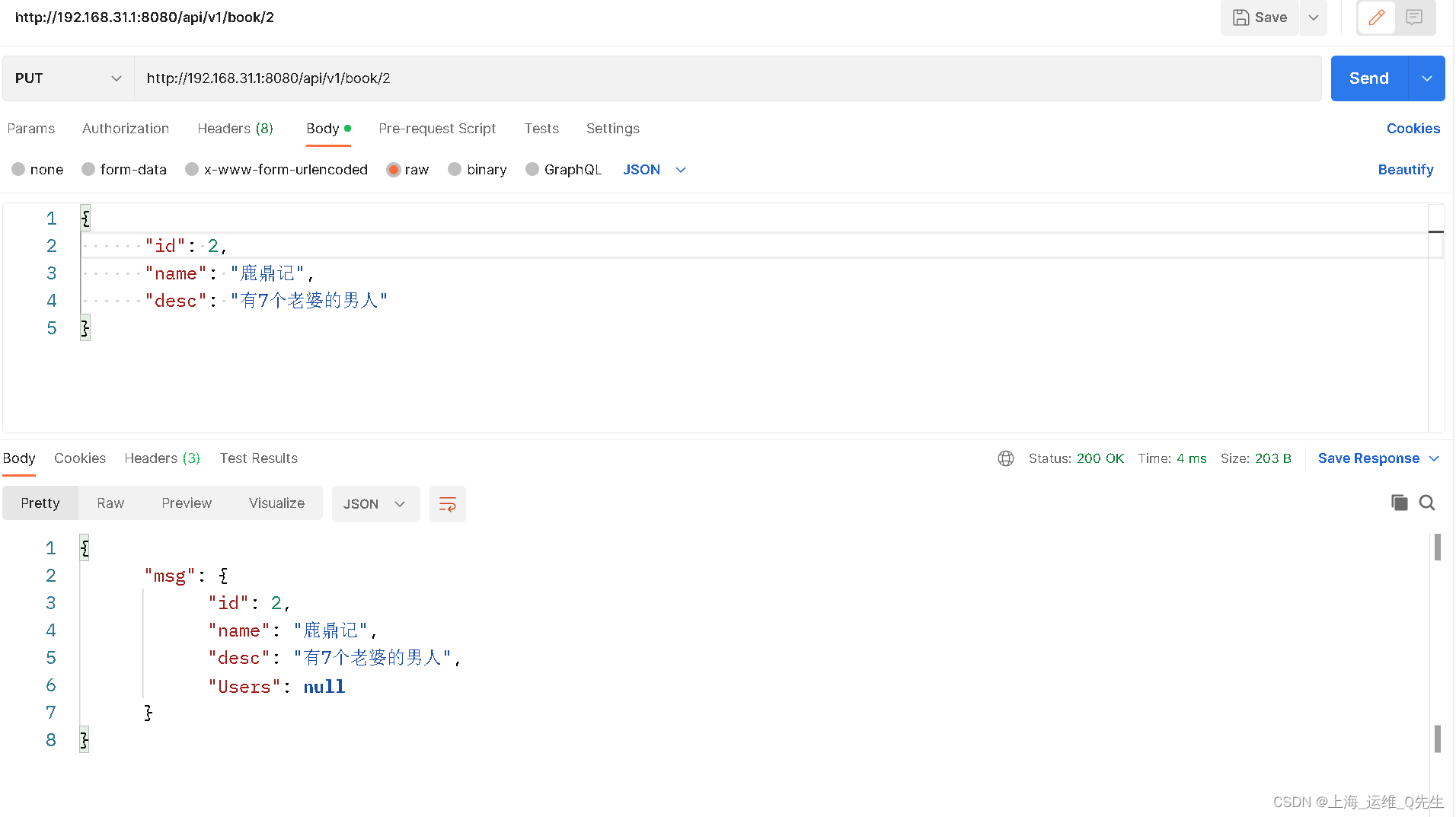Beautify the request JSON body
The image size is (1456, 817).
pyautogui.click(x=1406, y=170)
